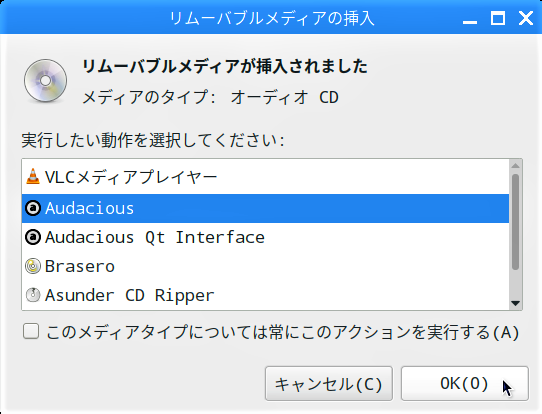Click the scrollbar down arrow
542x414 pixels.
pos(515,303)
